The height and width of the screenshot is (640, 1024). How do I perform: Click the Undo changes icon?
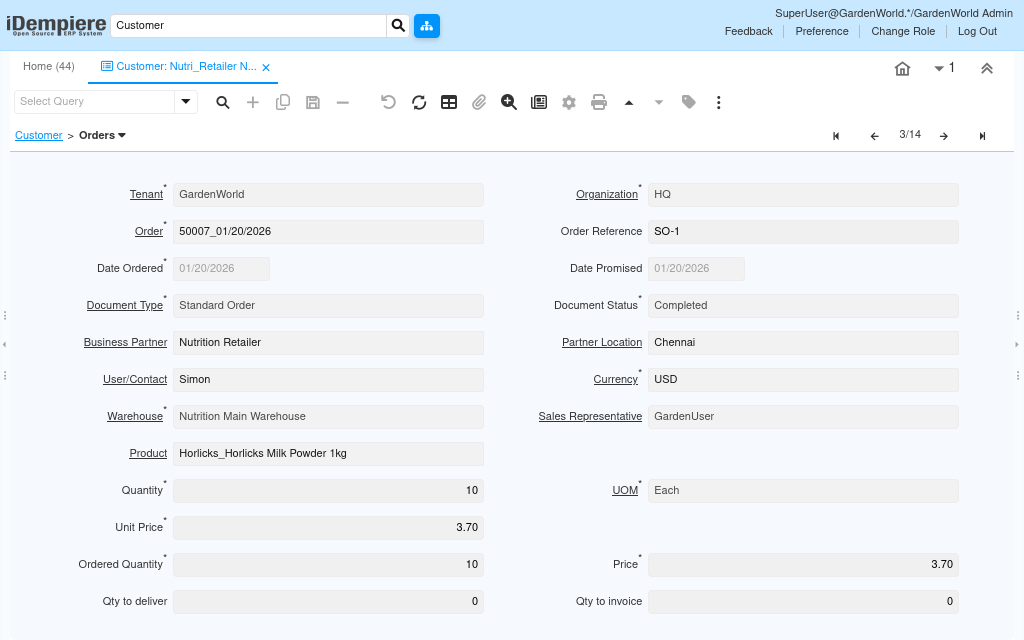(389, 102)
